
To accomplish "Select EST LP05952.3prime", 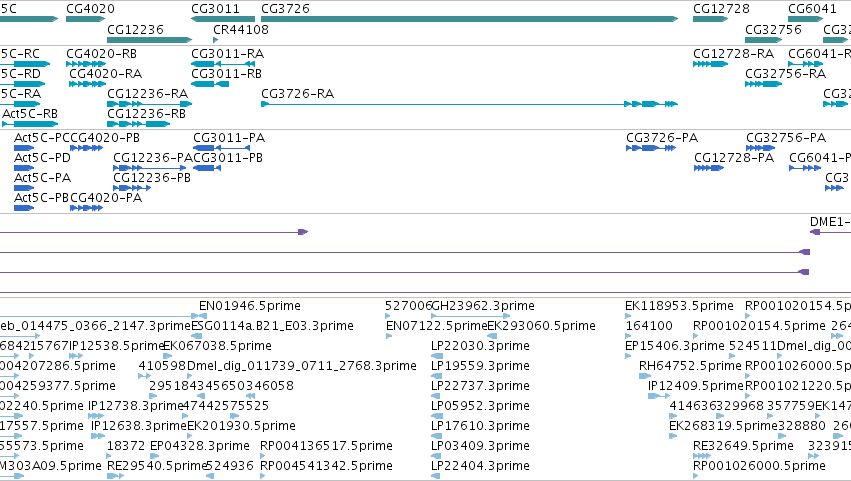I will (480, 406).
